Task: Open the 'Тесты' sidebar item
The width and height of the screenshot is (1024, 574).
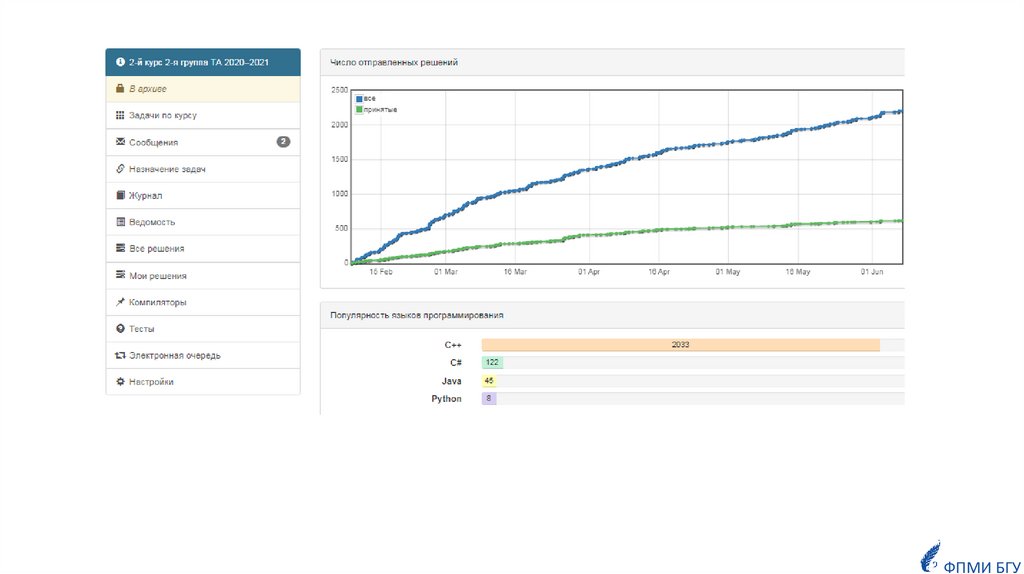Action: pos(141,329)
